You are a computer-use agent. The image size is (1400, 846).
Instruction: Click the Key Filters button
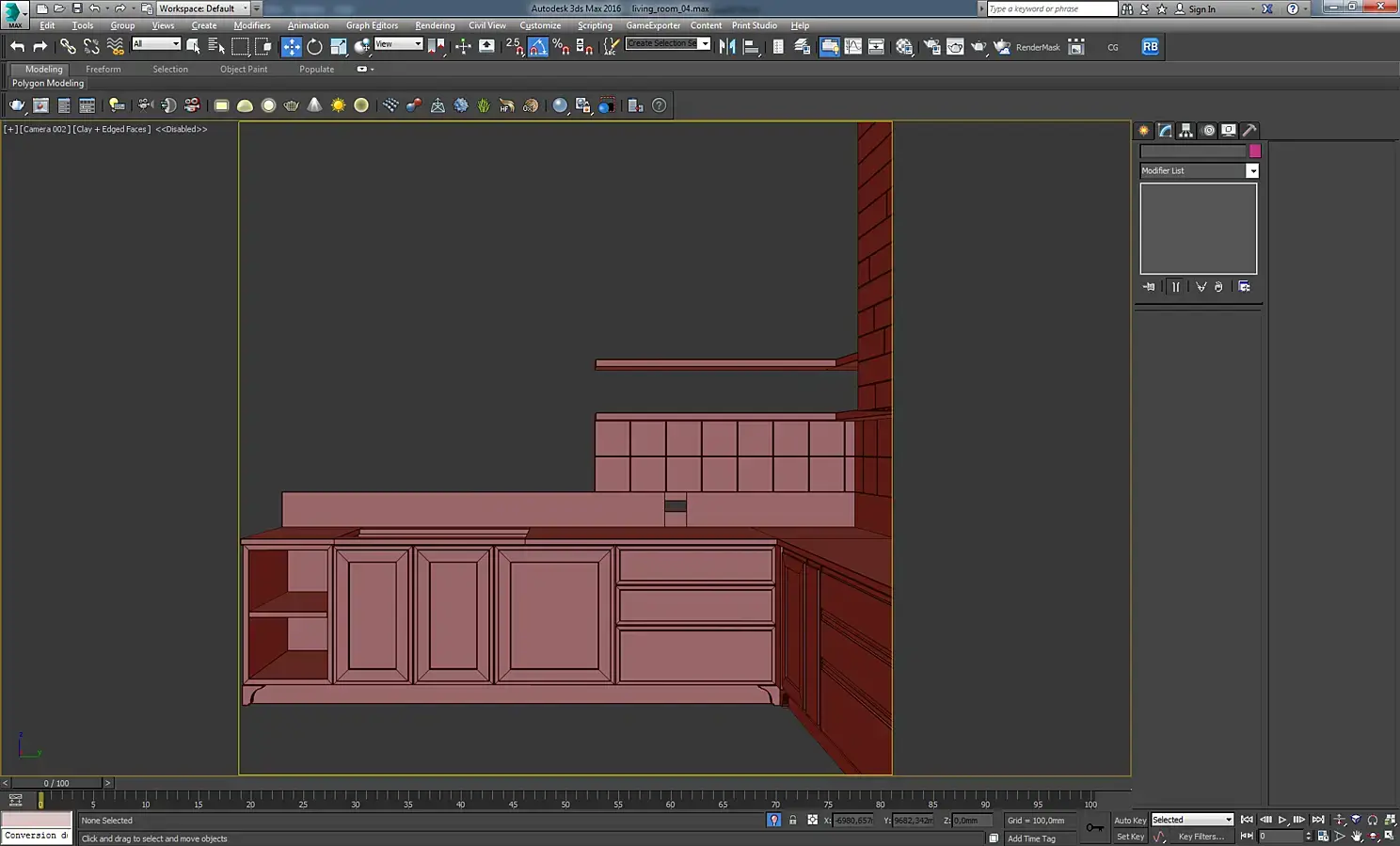point(1201,837)
